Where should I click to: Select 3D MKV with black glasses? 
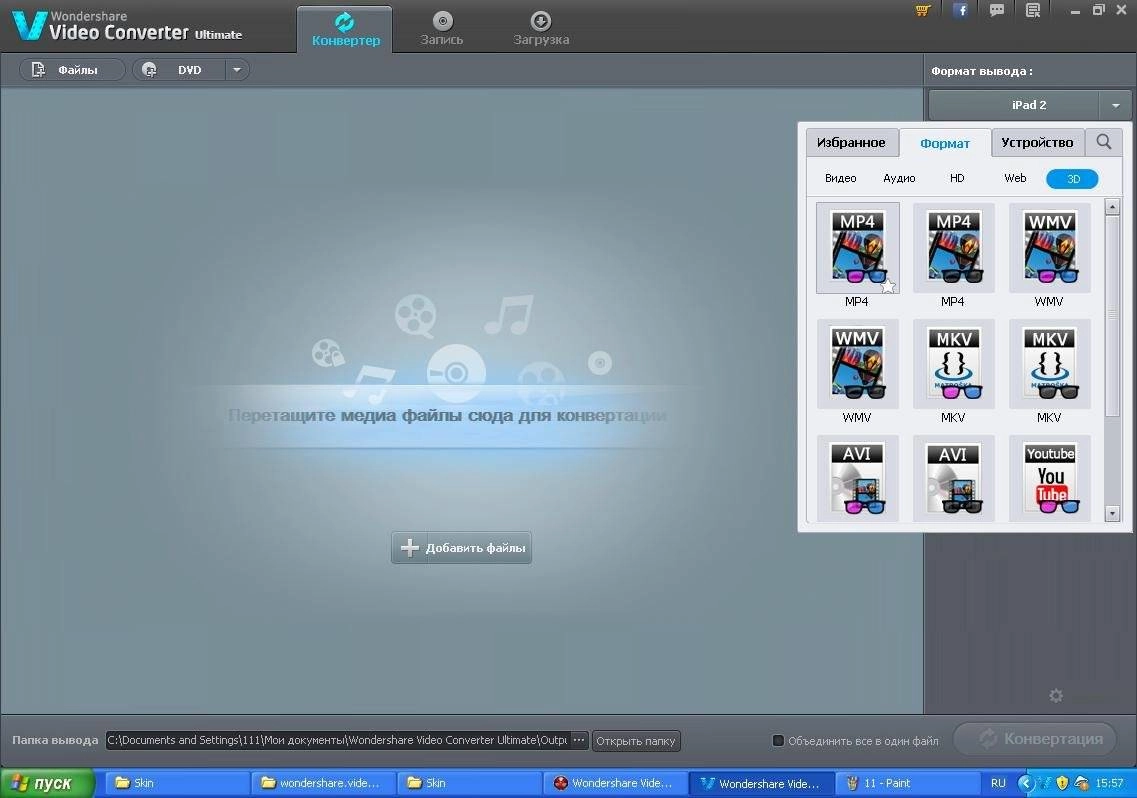coord(1049,365)
